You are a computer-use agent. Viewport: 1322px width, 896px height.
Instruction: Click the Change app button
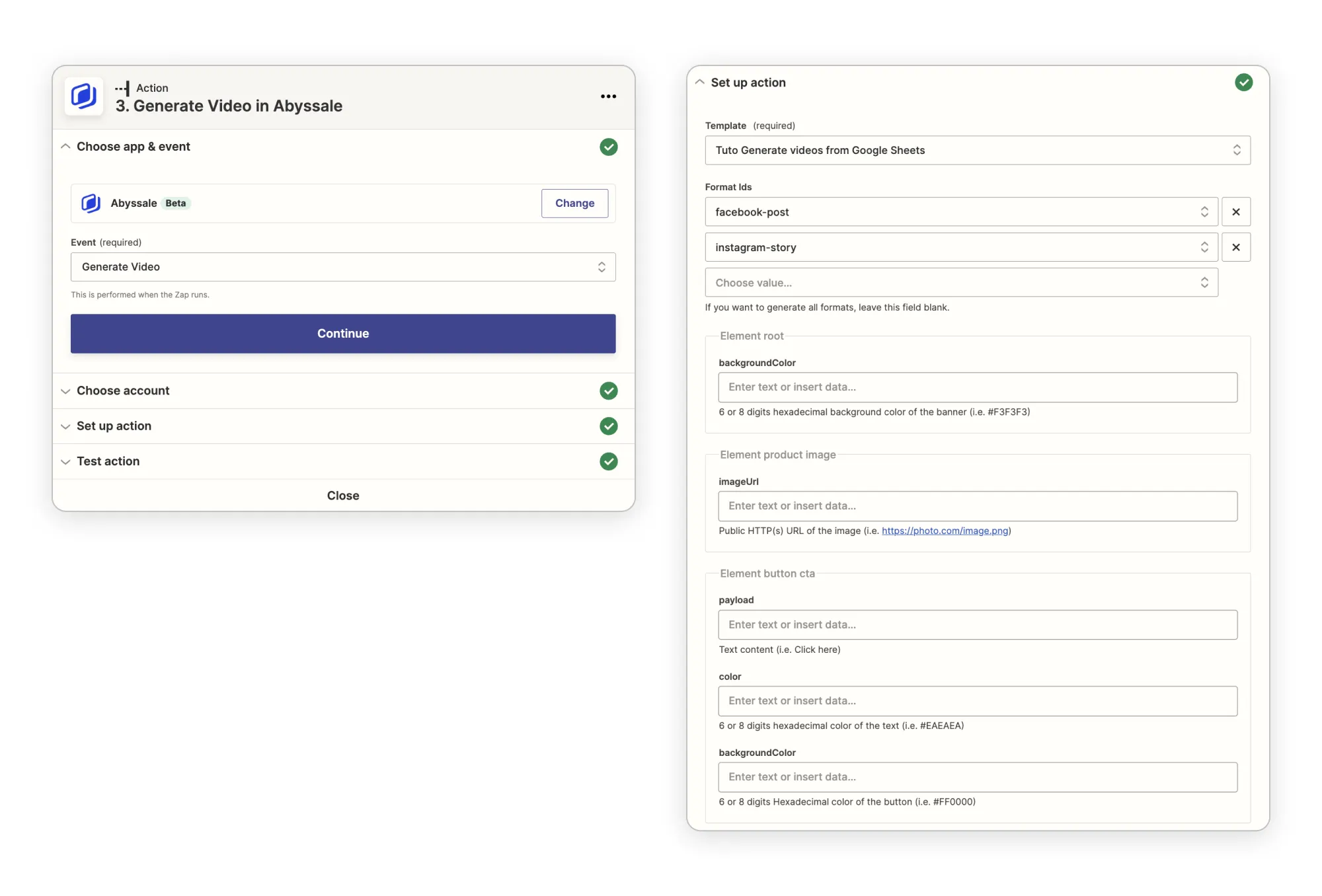[x=574, y=204]
